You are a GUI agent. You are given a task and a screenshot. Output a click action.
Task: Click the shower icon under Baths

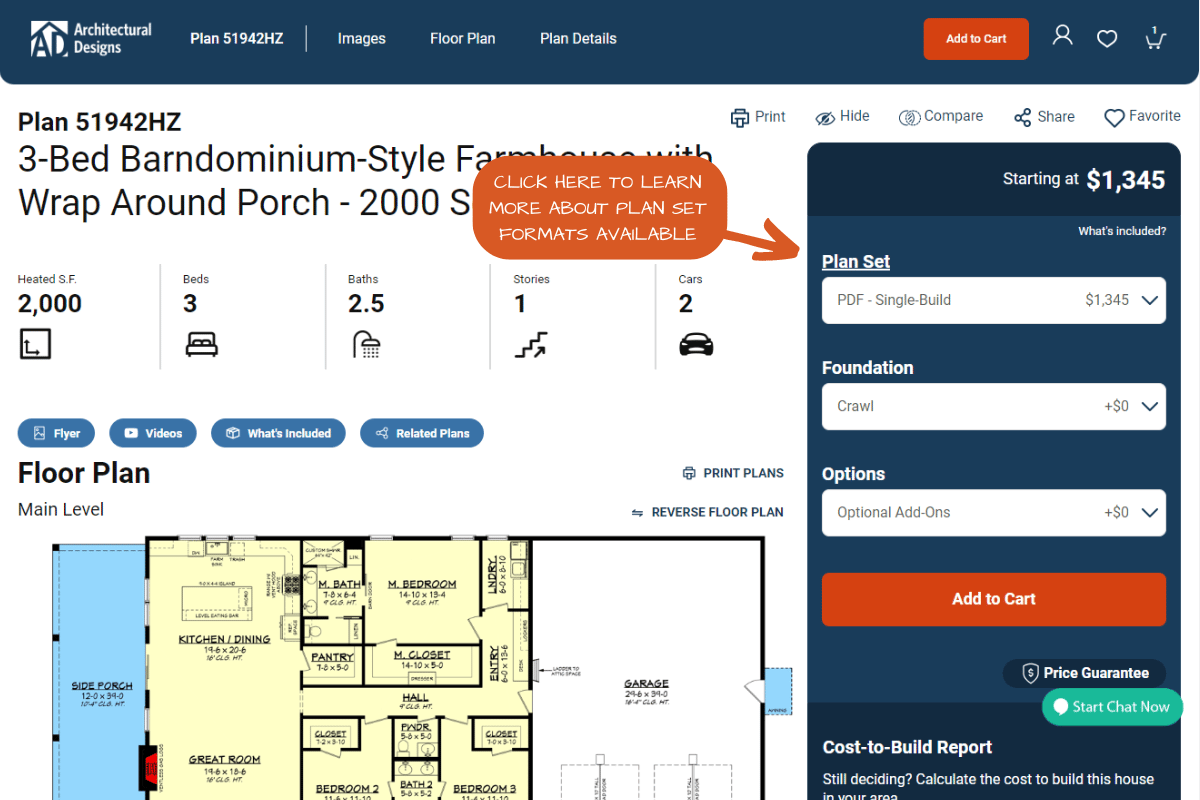coord(367,345)
